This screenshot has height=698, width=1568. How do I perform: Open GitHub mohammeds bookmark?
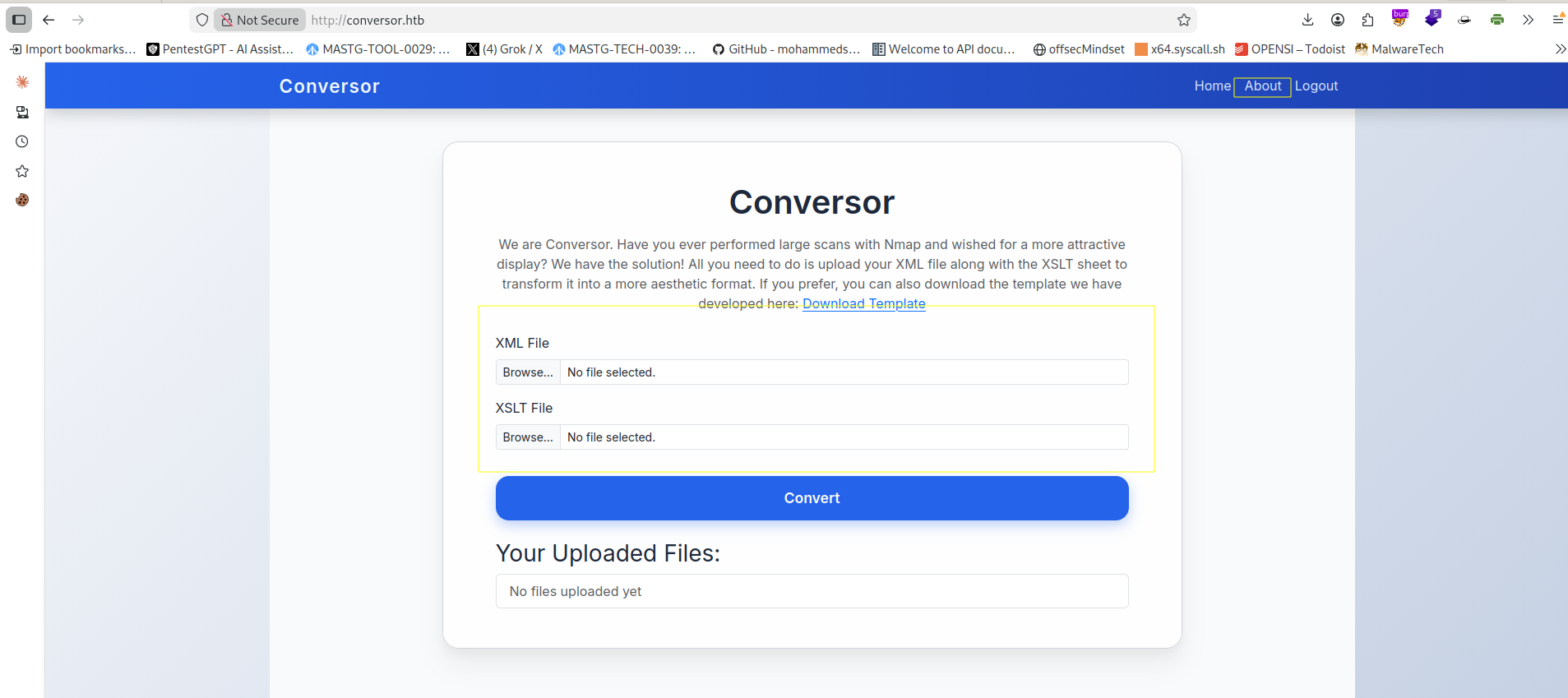[786, 49]
